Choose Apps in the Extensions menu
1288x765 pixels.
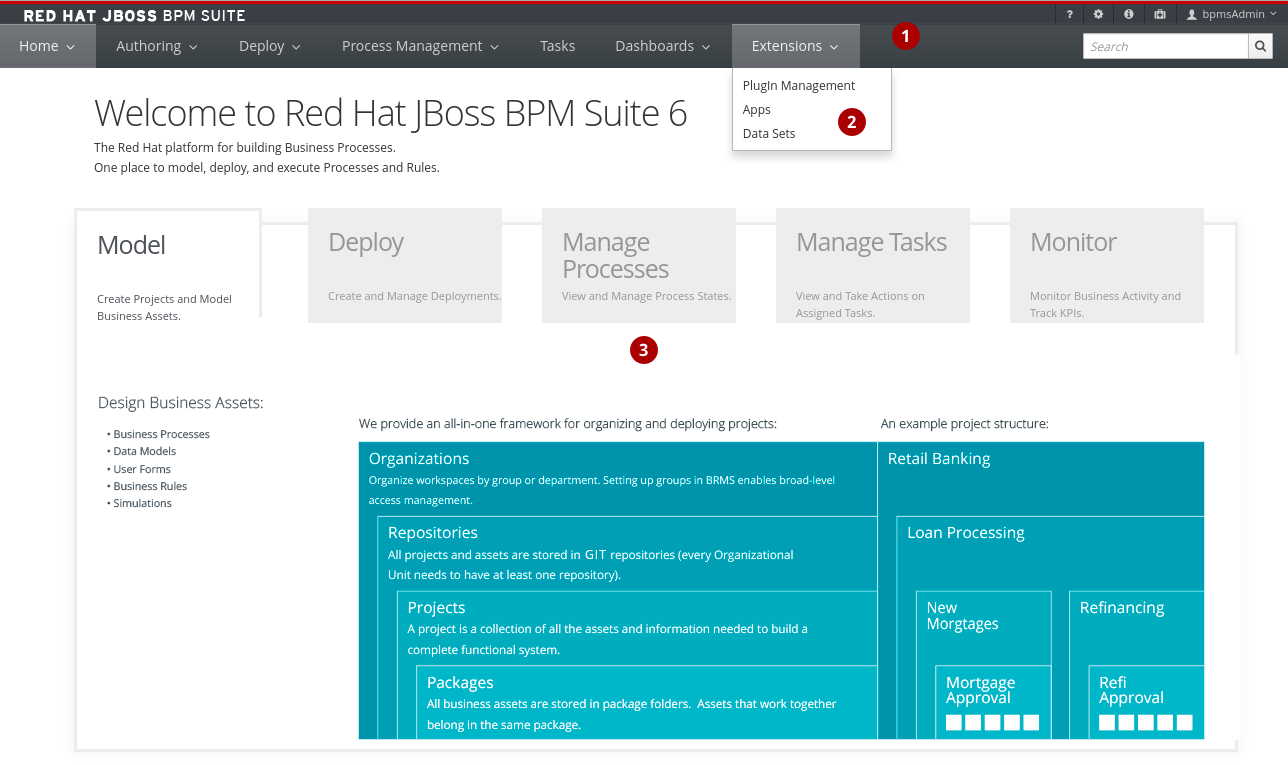click(x=757, y=110)
